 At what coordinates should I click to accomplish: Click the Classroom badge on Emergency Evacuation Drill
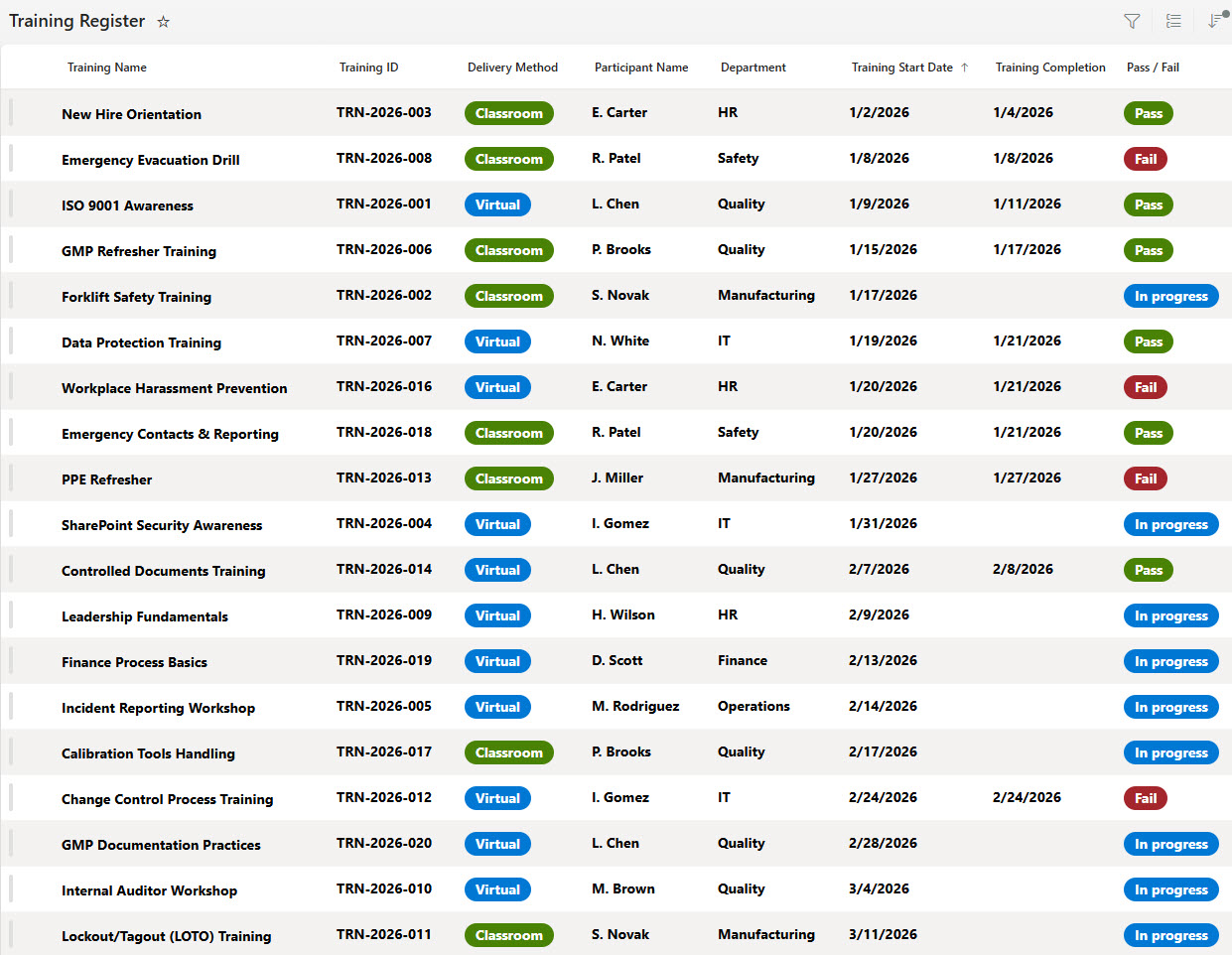point(508,159)
